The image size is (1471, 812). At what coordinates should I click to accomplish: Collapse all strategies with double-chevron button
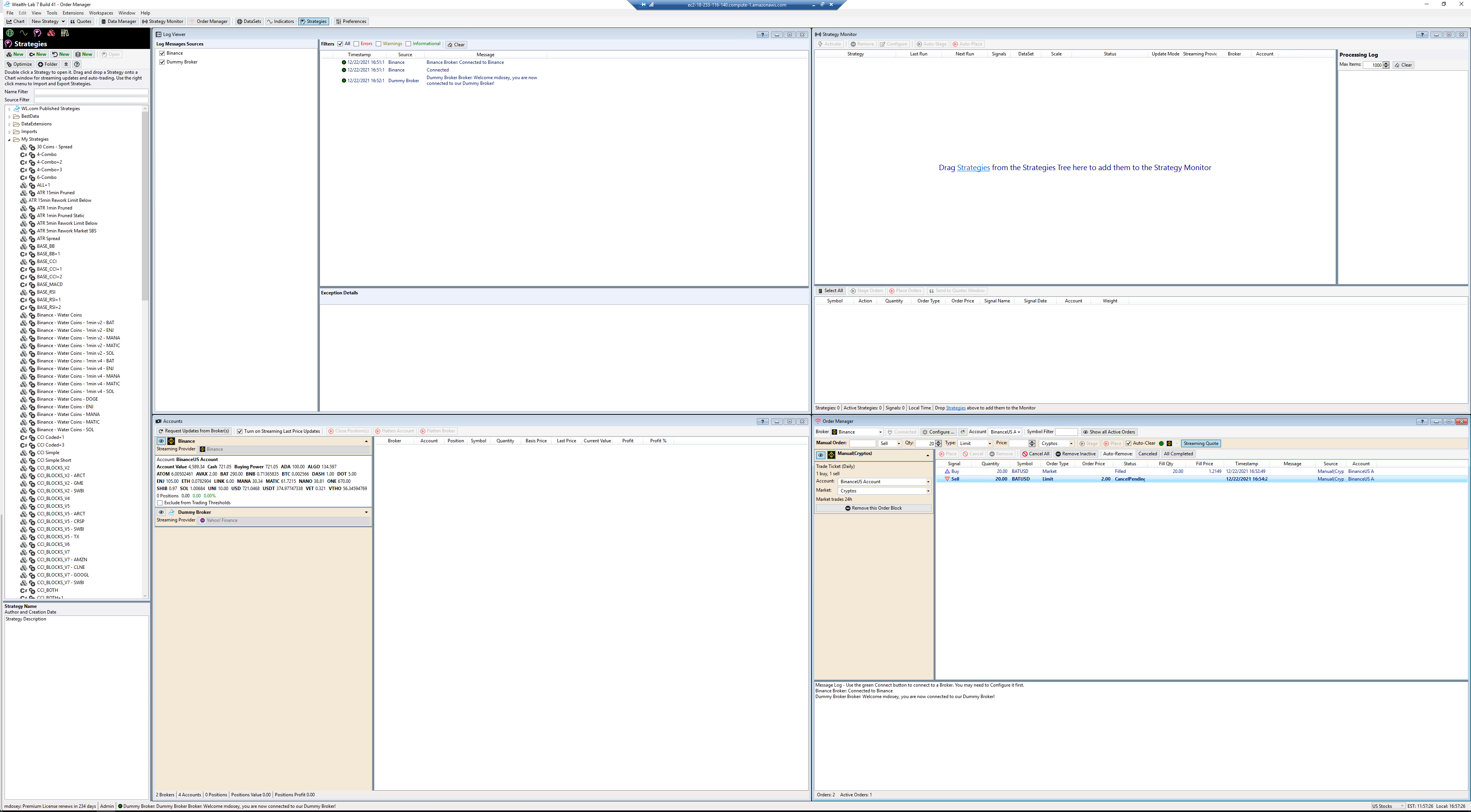(x=66, y=65)
